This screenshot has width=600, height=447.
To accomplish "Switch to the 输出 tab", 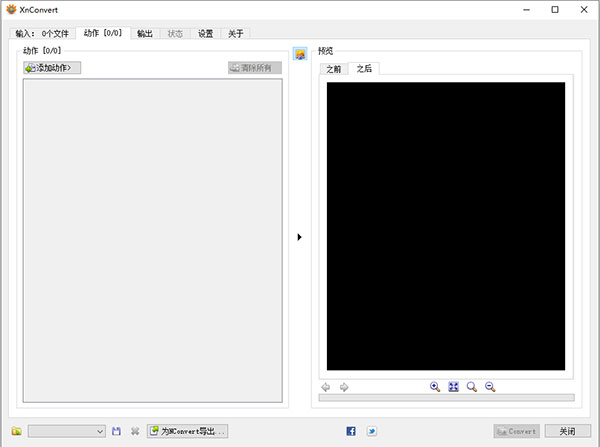I will [145, 34].
